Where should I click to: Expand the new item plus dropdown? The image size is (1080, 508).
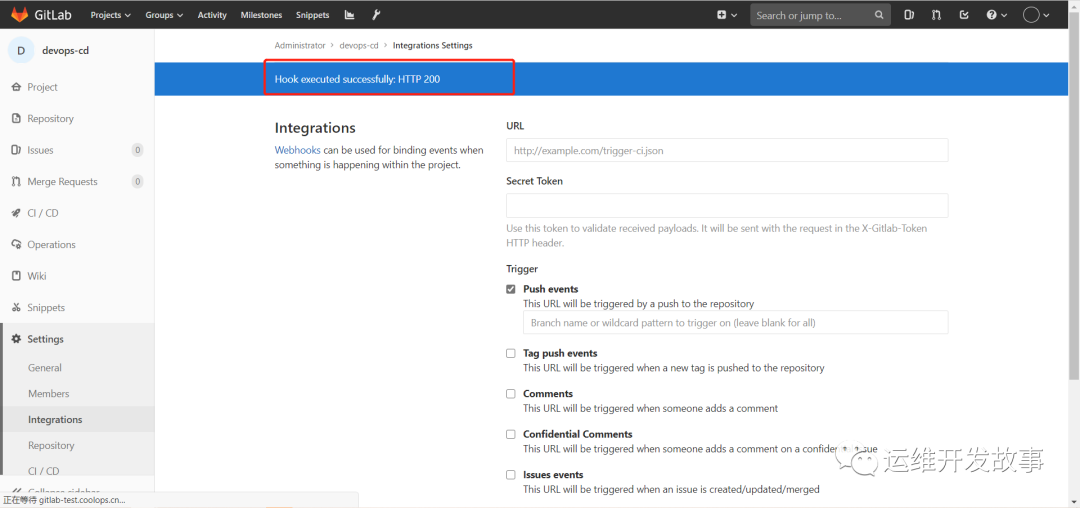point(727,14)
